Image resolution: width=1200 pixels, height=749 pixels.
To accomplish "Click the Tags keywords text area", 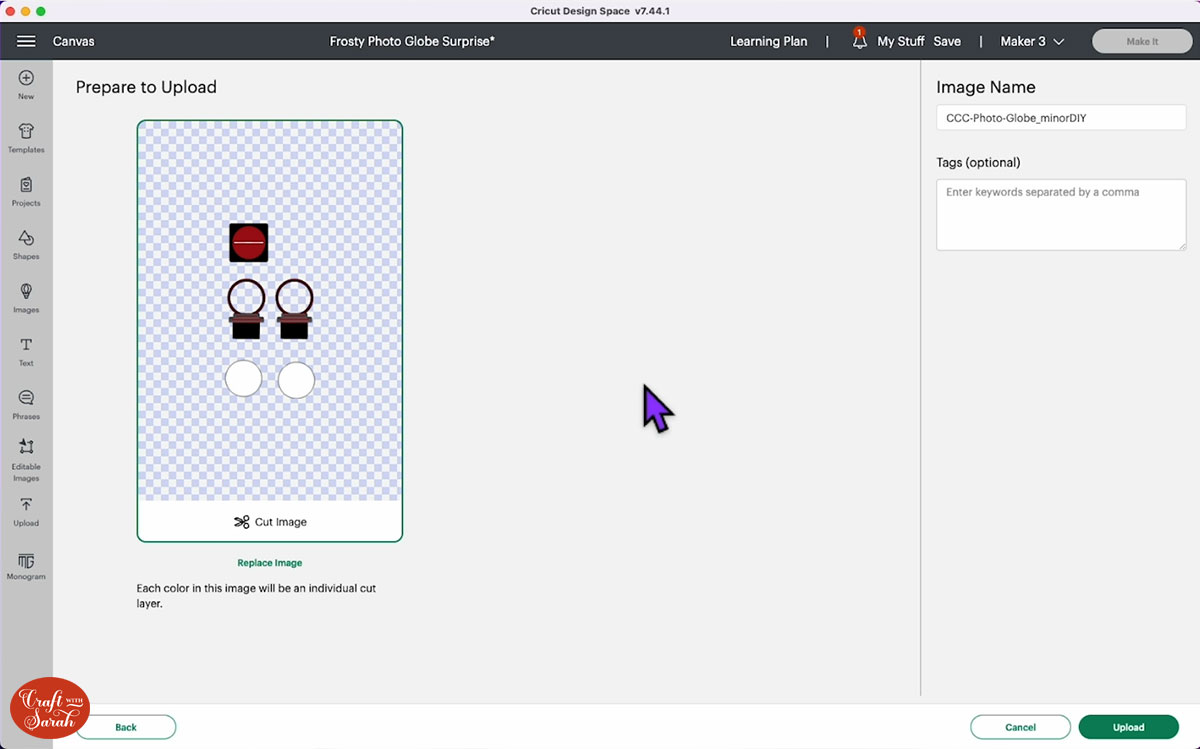I will [1061, 215].
